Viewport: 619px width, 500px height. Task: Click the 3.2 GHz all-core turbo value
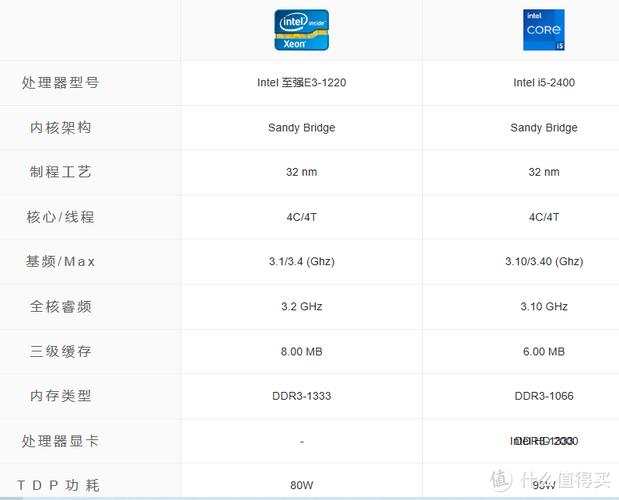(302, 307)
